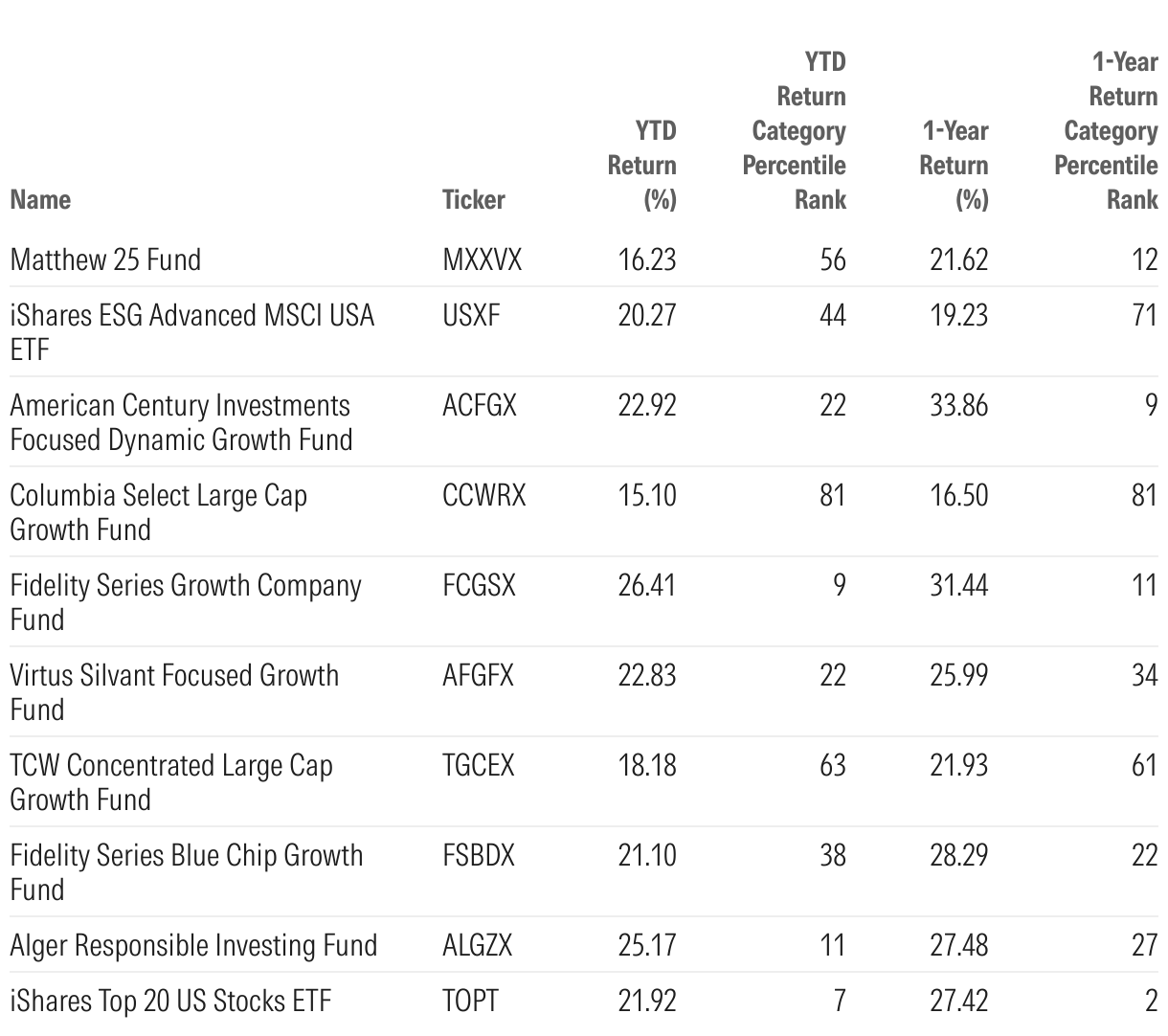The image size is (1168, 1036).
Task: Click the YTD Return Category Percentile Rank header
Action: point(796,130)
